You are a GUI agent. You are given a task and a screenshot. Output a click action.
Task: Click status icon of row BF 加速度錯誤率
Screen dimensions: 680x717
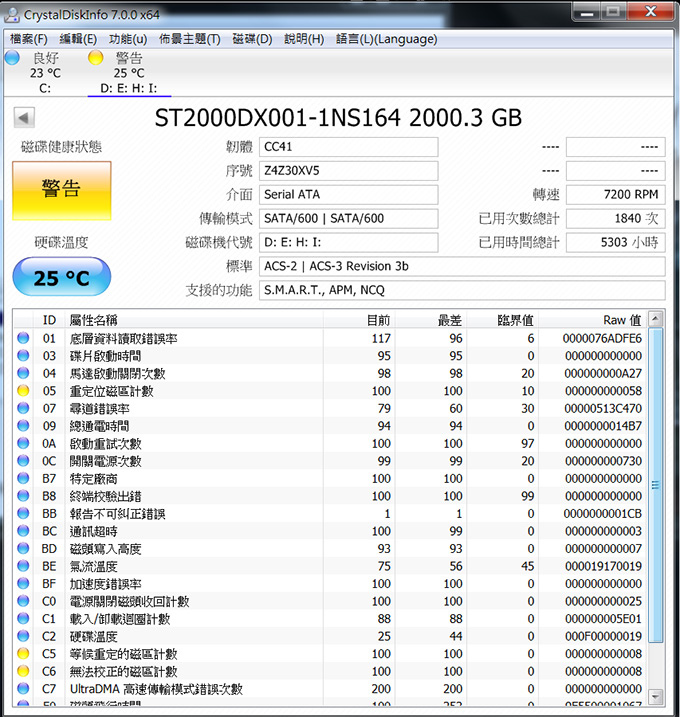point(23,583)
